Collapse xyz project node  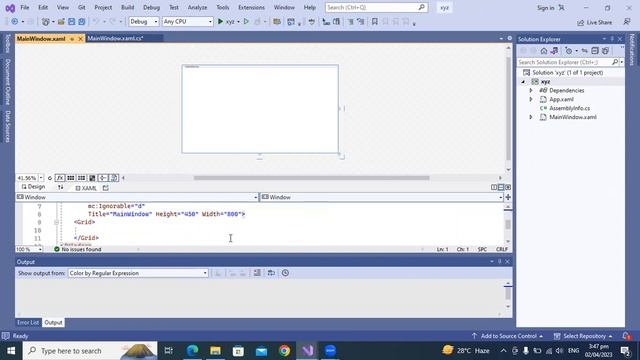point(523,82)
